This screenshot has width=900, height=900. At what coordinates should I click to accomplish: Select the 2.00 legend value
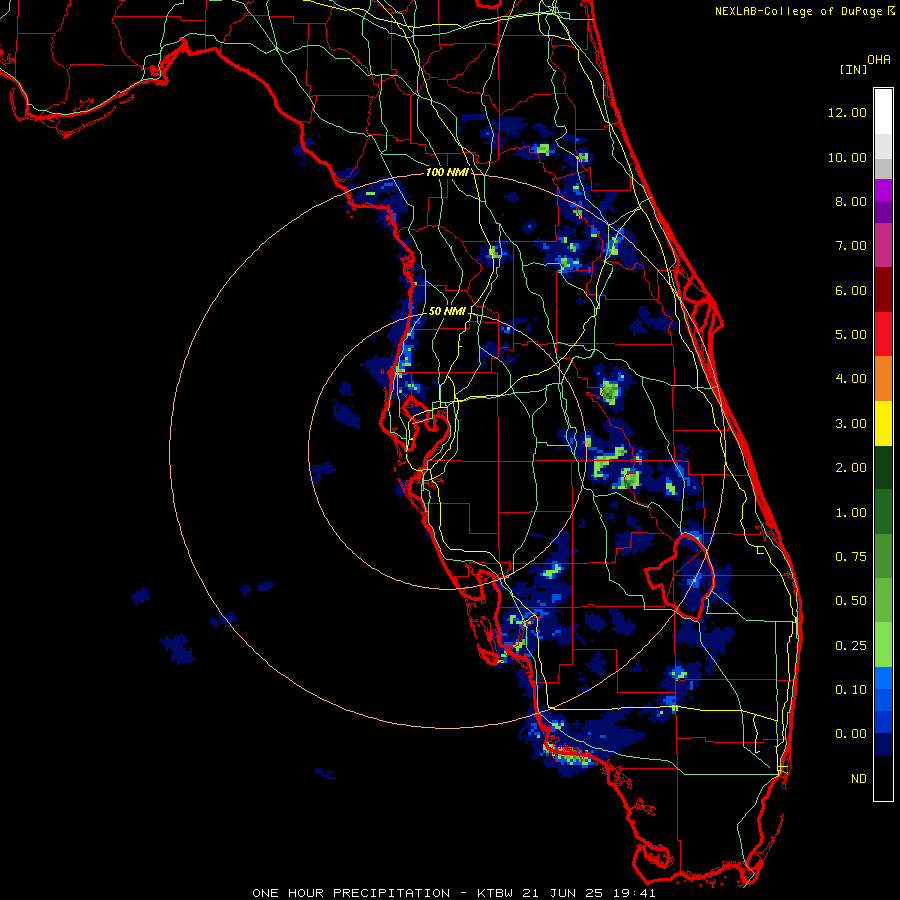tap(851, 468)
